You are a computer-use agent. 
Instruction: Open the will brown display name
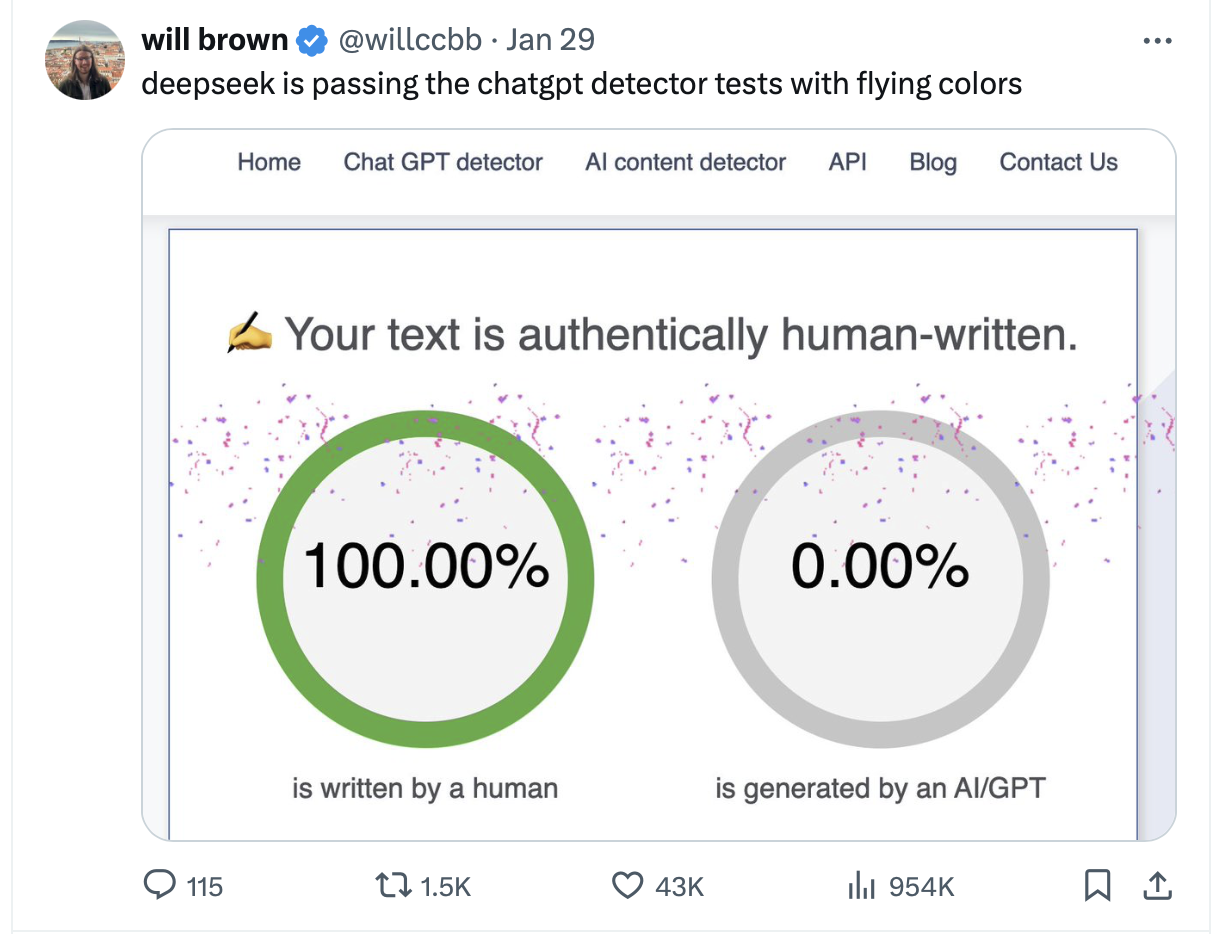[214, 41]
